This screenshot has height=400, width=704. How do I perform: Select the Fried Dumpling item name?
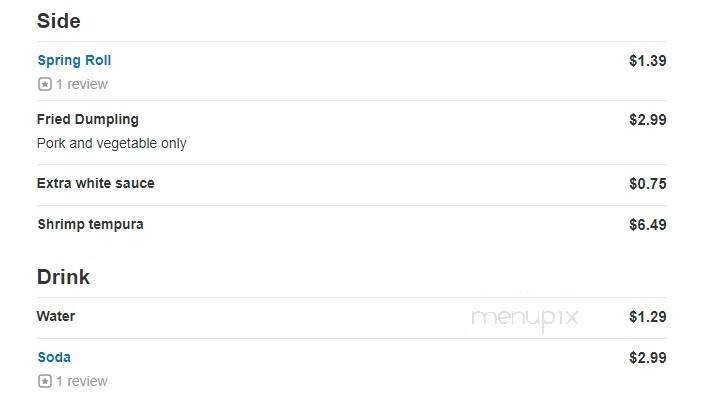[x=88, y=119]
